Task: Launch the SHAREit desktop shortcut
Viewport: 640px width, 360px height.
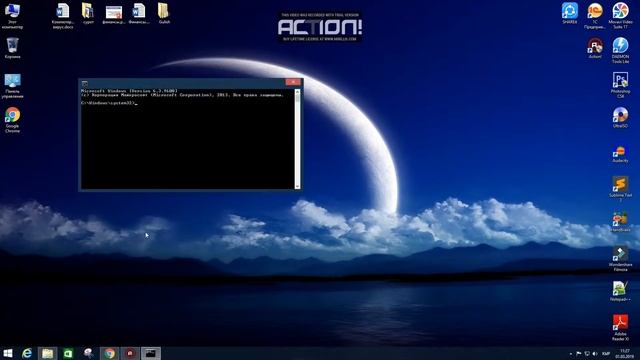Action: point(569,13)
